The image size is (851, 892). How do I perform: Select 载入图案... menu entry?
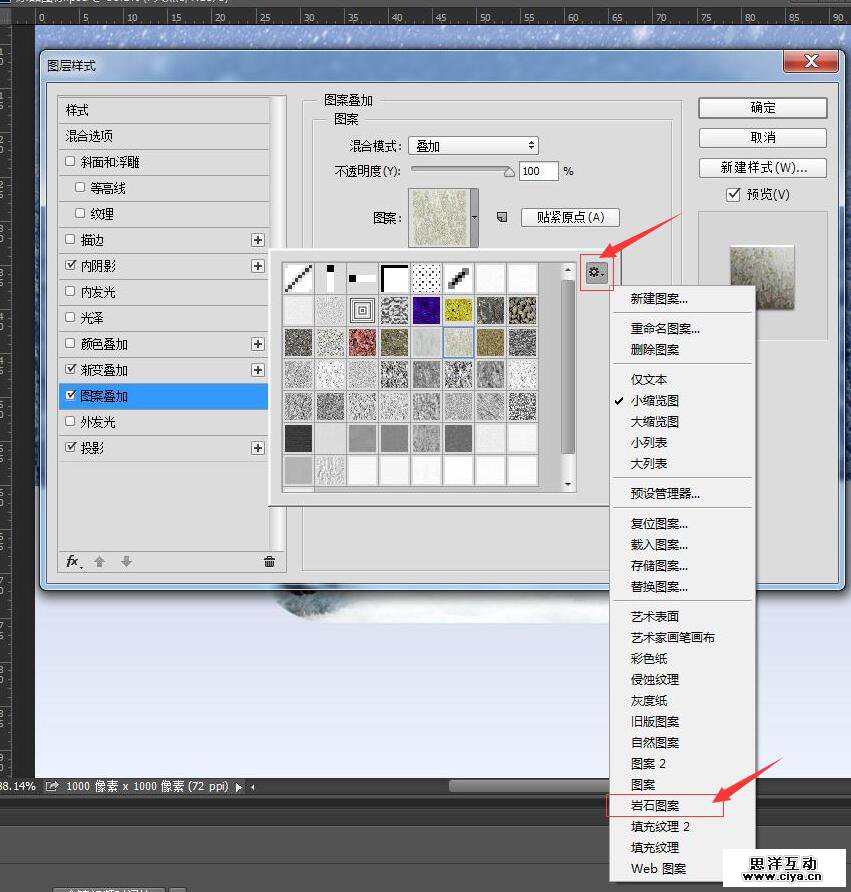(x=659, y=545)
